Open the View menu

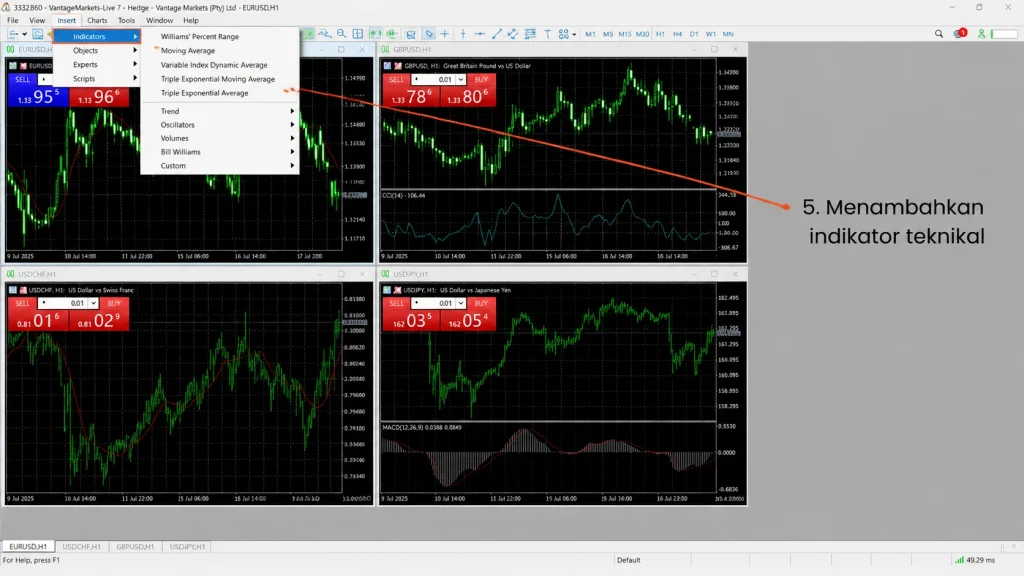pyautogui.click(x=37, y=20)
